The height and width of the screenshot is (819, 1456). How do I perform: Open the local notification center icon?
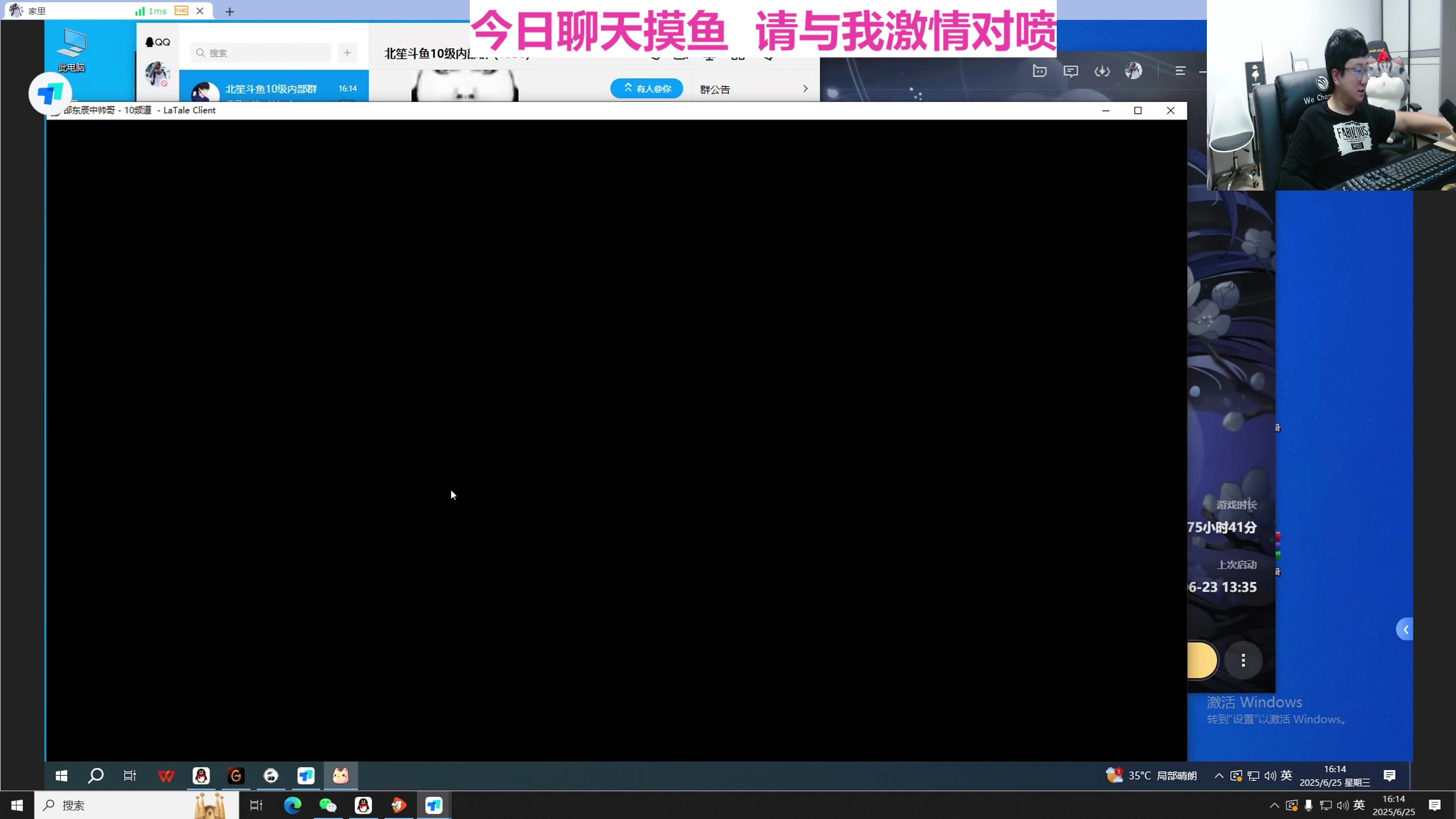[x=1435, y=805]
